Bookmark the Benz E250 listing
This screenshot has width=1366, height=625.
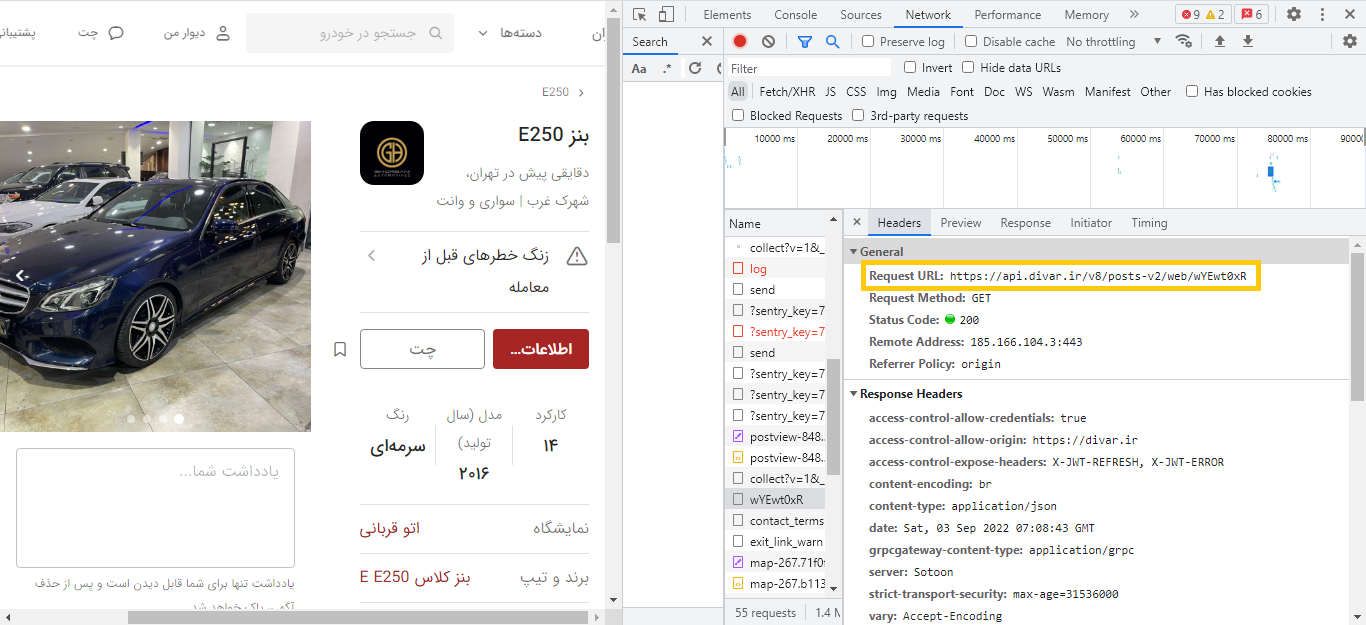pyautogui.click(x=340, y=349)
